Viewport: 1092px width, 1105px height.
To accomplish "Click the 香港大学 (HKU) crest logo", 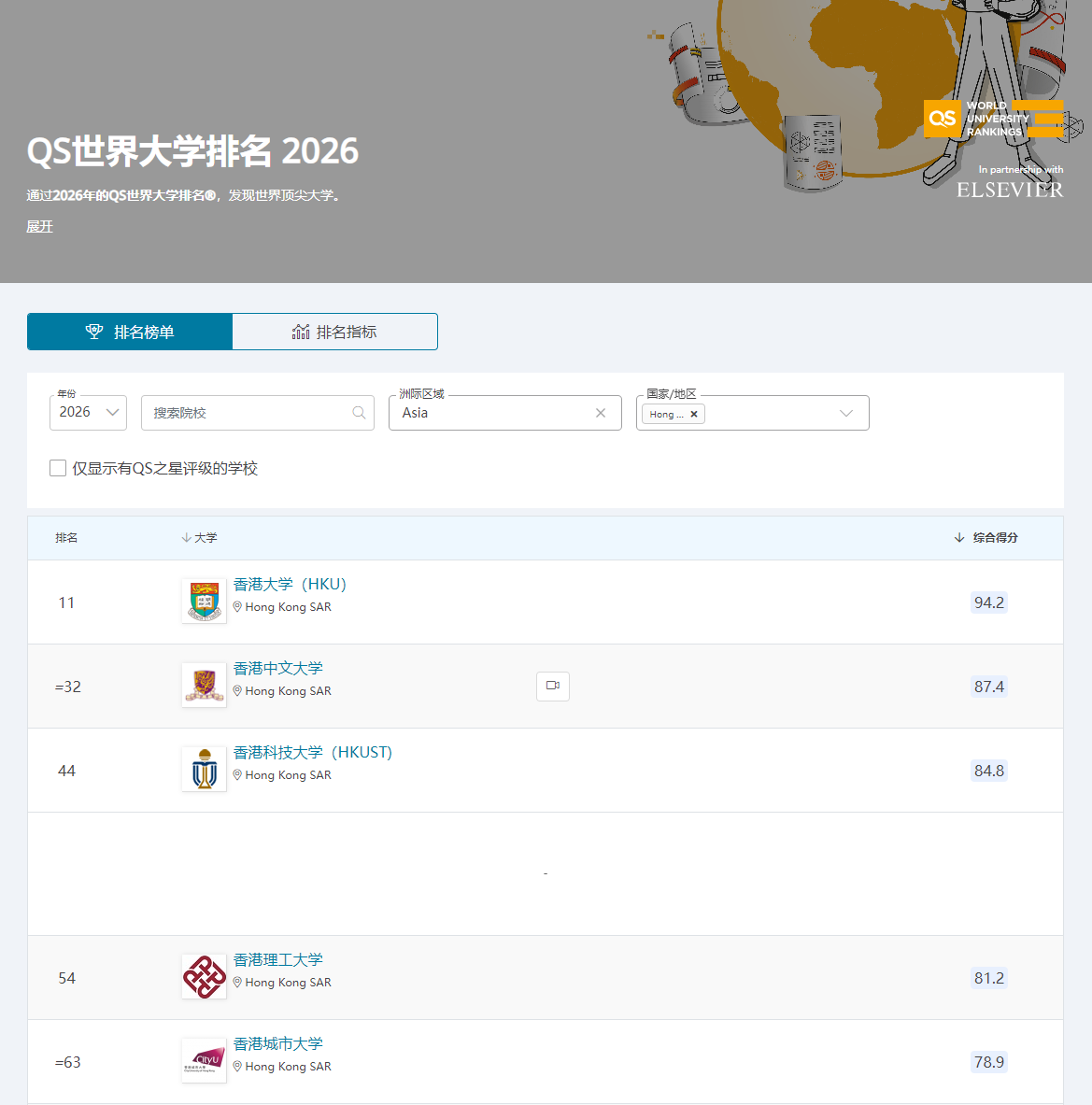I will pos(204,601).
